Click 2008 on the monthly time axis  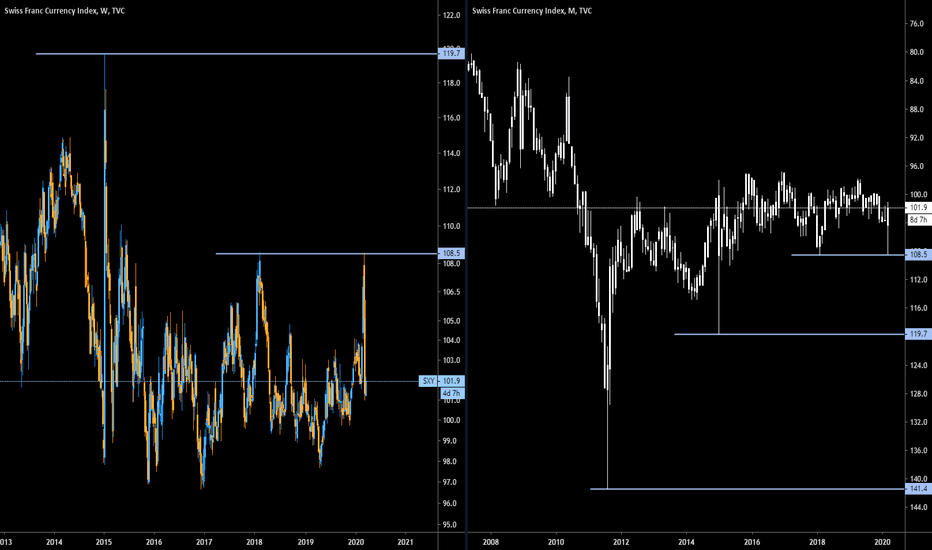click(490, 542)
